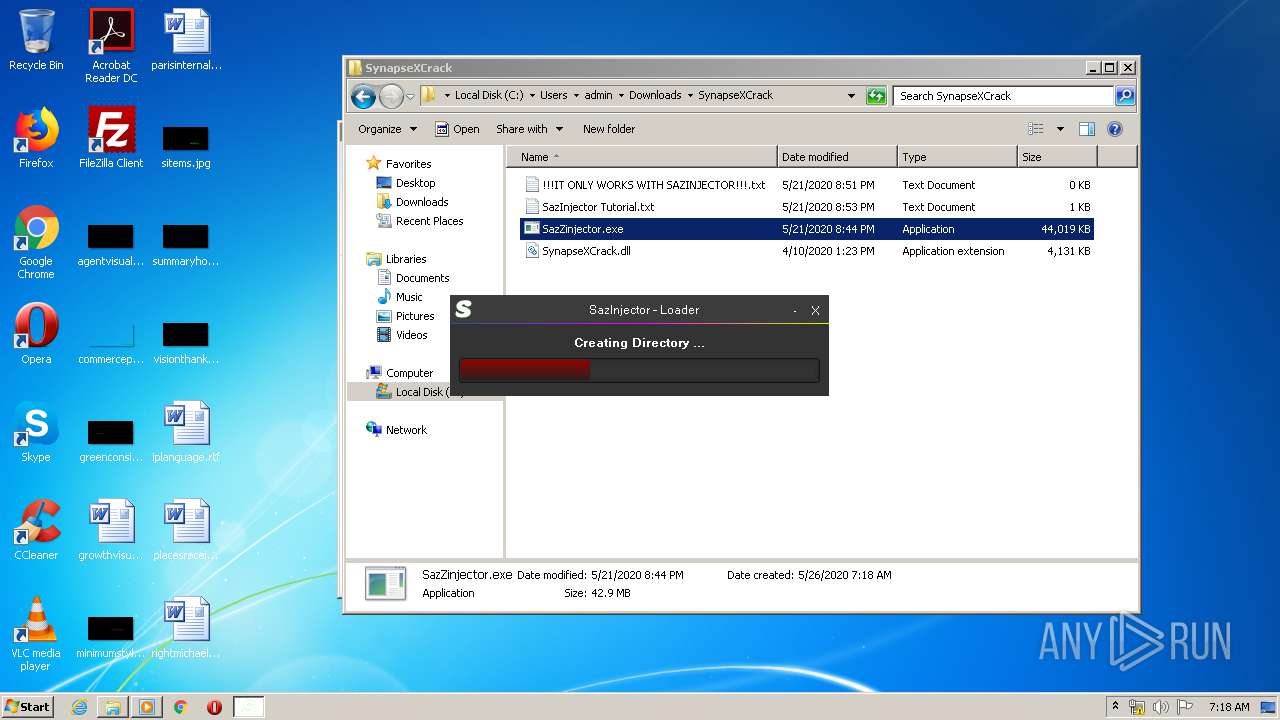The image size is (1280, 720).
Task: Click the volume speaker tray icon
Action: (x=1161, y=707)
